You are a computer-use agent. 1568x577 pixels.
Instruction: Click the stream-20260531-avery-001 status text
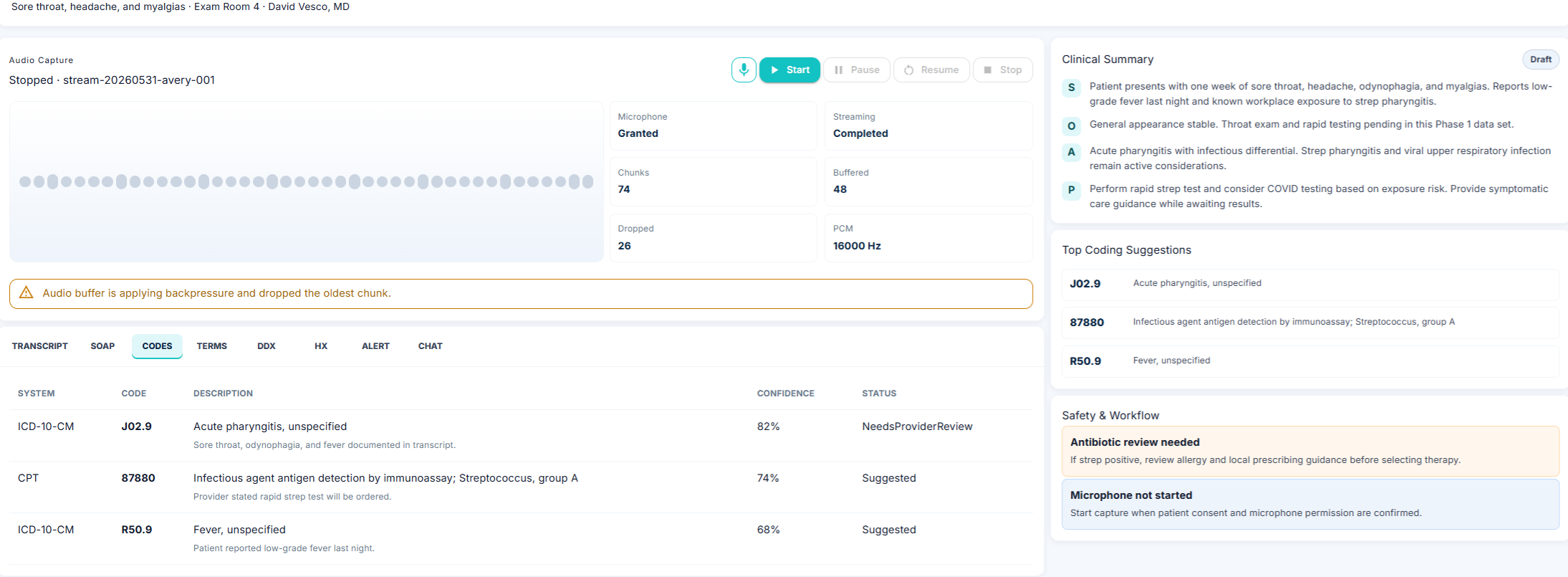(112, 80)
